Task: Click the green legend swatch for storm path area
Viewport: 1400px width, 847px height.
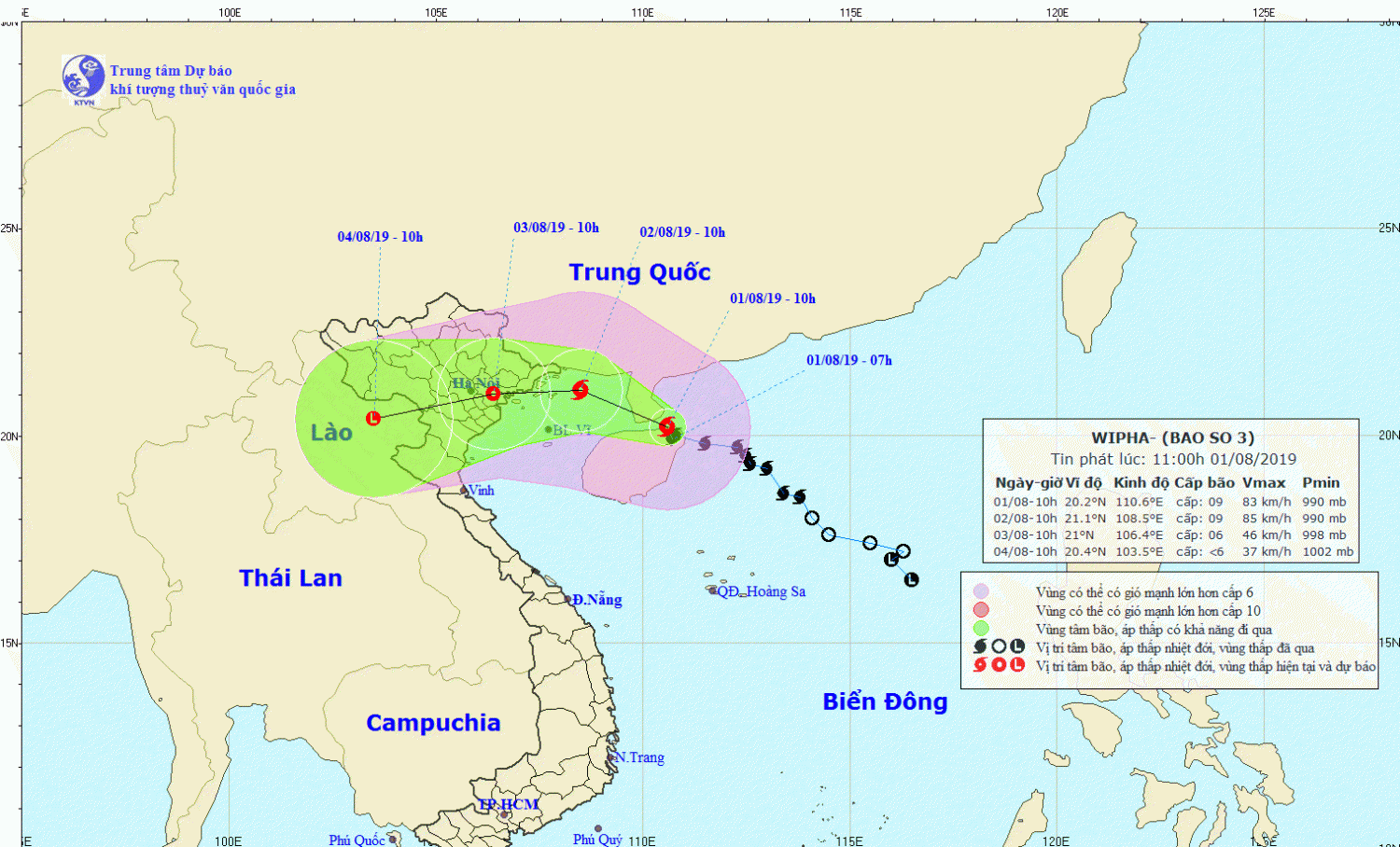Action: 981,629
